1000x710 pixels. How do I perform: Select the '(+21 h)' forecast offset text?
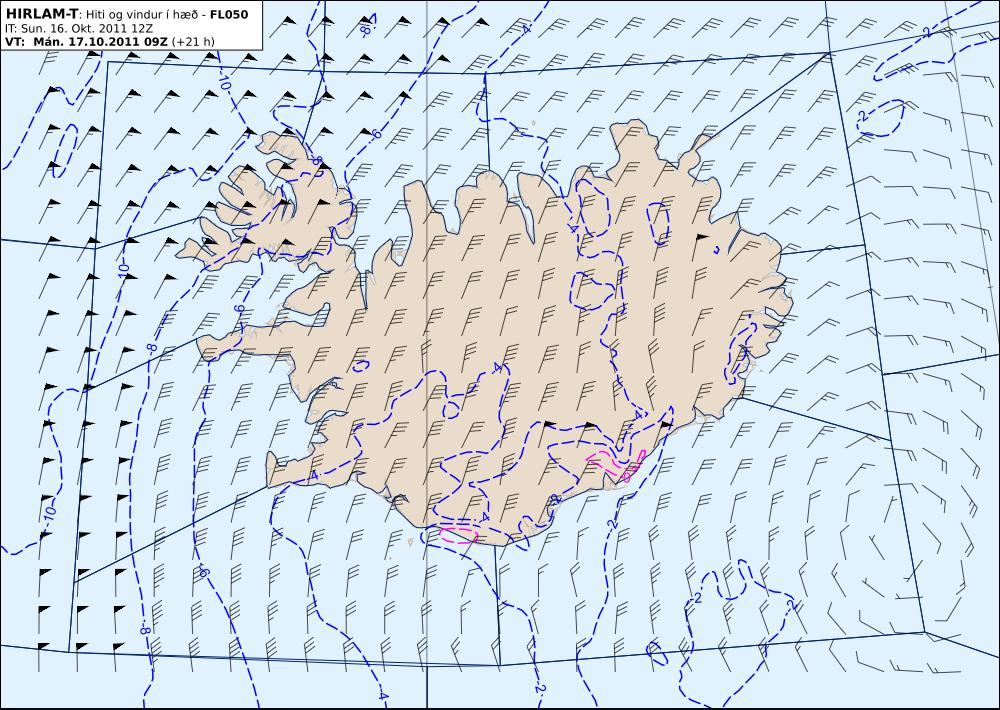coord(193,42)
